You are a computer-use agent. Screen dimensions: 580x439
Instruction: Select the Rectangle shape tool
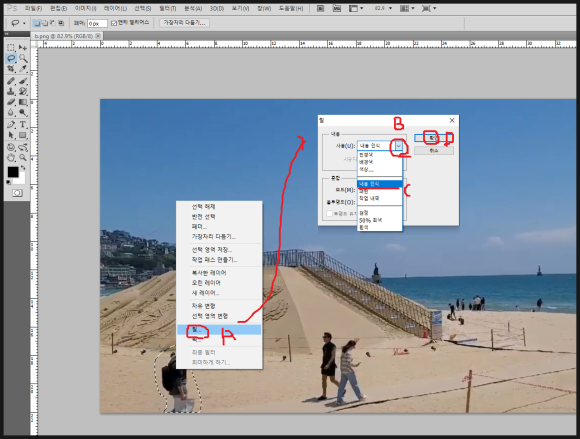[23, 135]
